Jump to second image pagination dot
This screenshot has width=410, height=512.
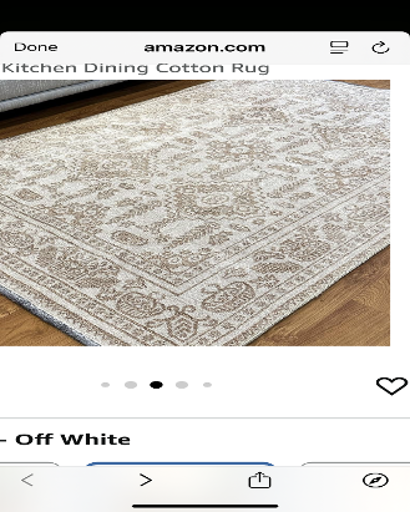(131, 385)
